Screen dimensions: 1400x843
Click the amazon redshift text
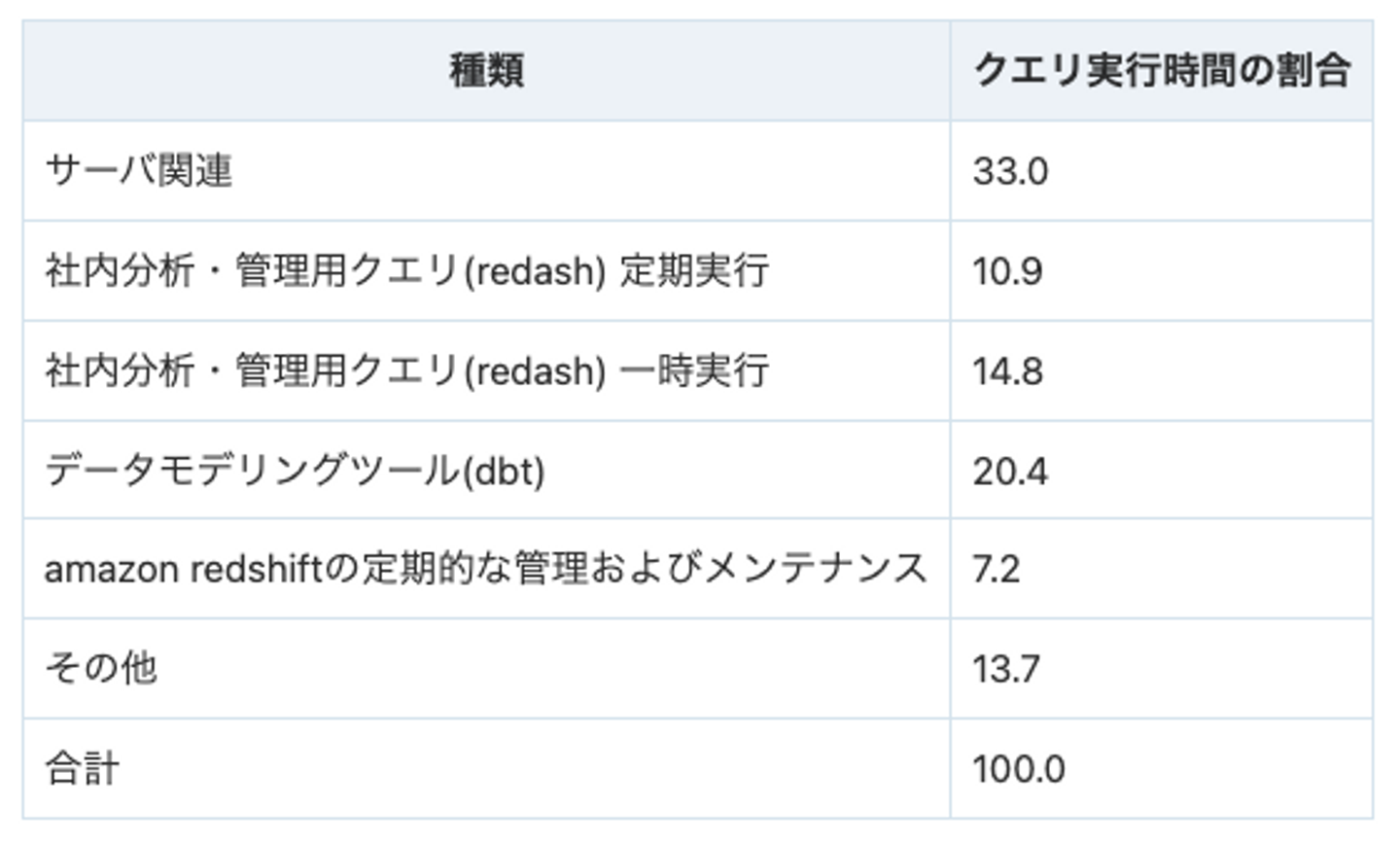click(x=183, y=569)
